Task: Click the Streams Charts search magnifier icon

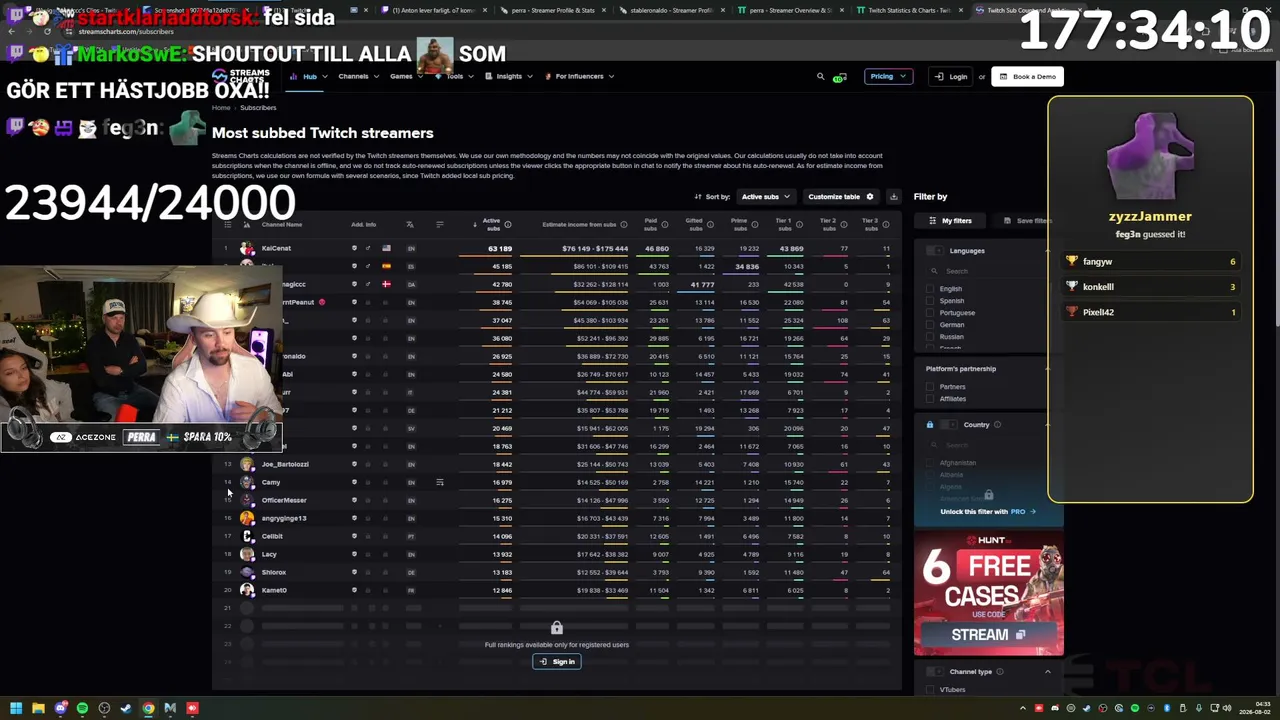Action: pyautogui.click(x=821, y=76)
